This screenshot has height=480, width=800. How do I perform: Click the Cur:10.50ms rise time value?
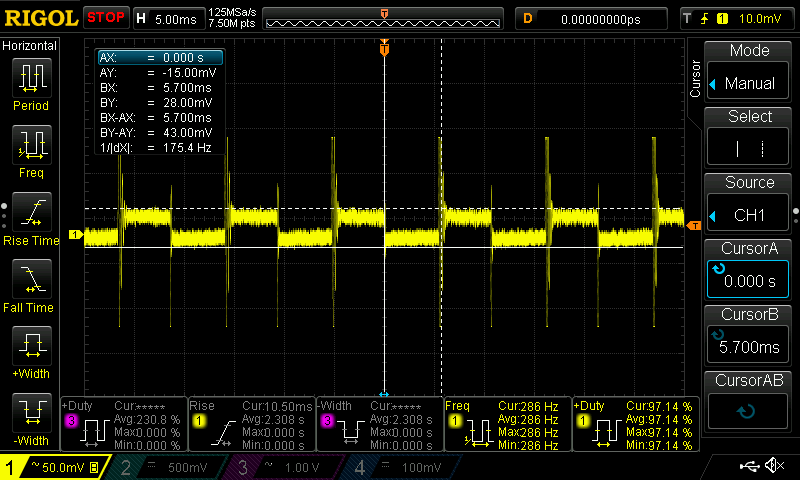coord(277,406)
